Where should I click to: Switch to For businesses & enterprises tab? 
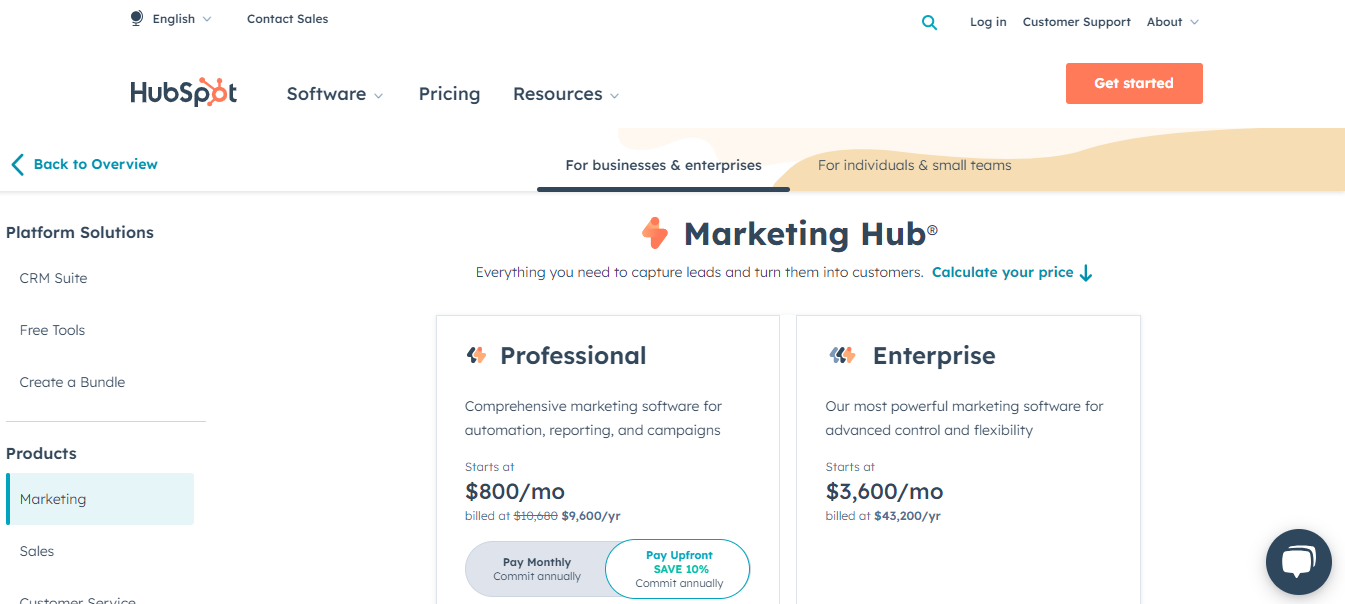[663, 165]
